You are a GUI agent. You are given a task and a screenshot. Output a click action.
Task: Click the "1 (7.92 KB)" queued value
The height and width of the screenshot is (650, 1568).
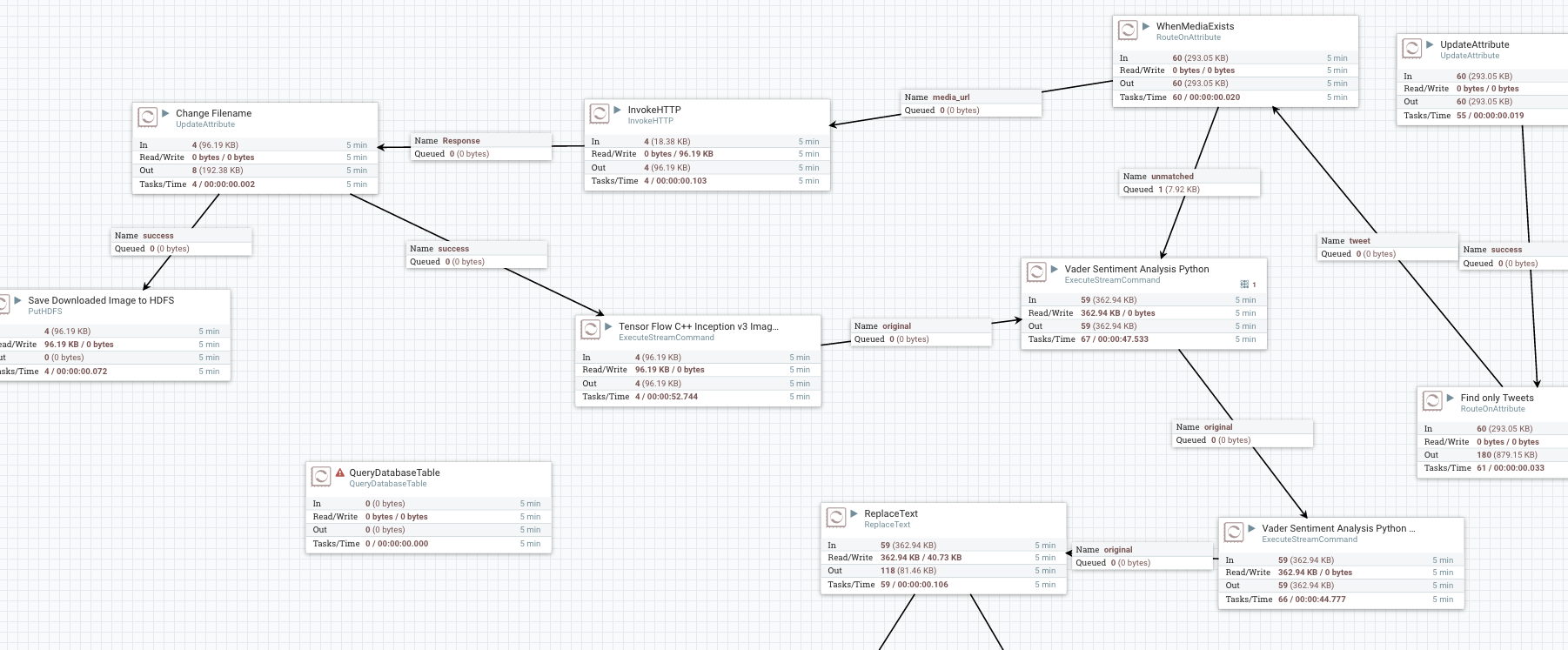click(1178, 190)
